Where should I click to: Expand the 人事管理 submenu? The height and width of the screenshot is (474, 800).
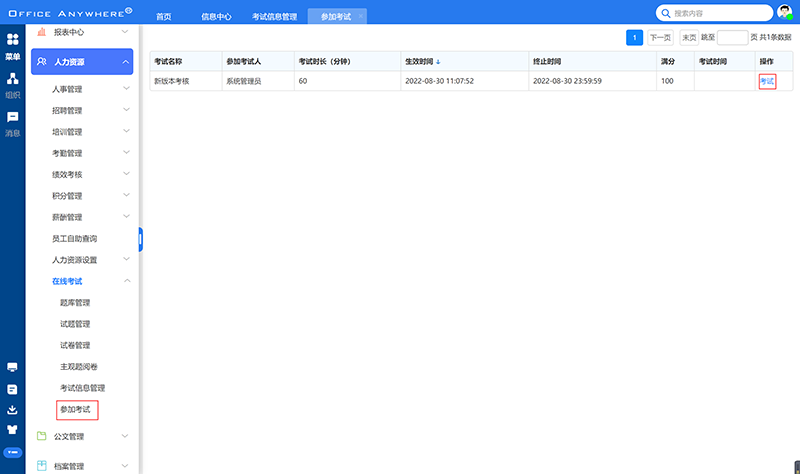126,89
